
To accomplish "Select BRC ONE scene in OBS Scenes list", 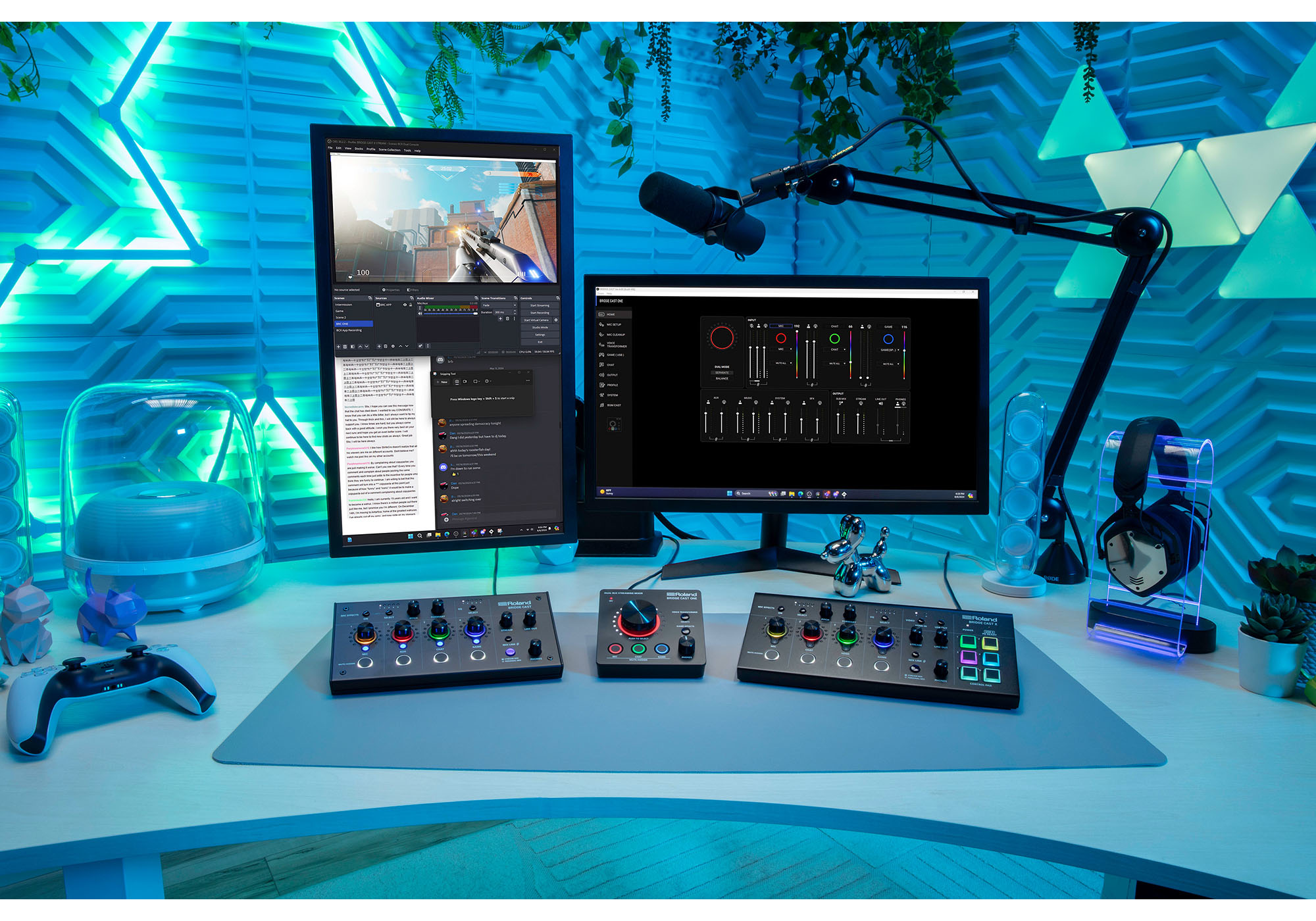I will (x=353, y=324).
